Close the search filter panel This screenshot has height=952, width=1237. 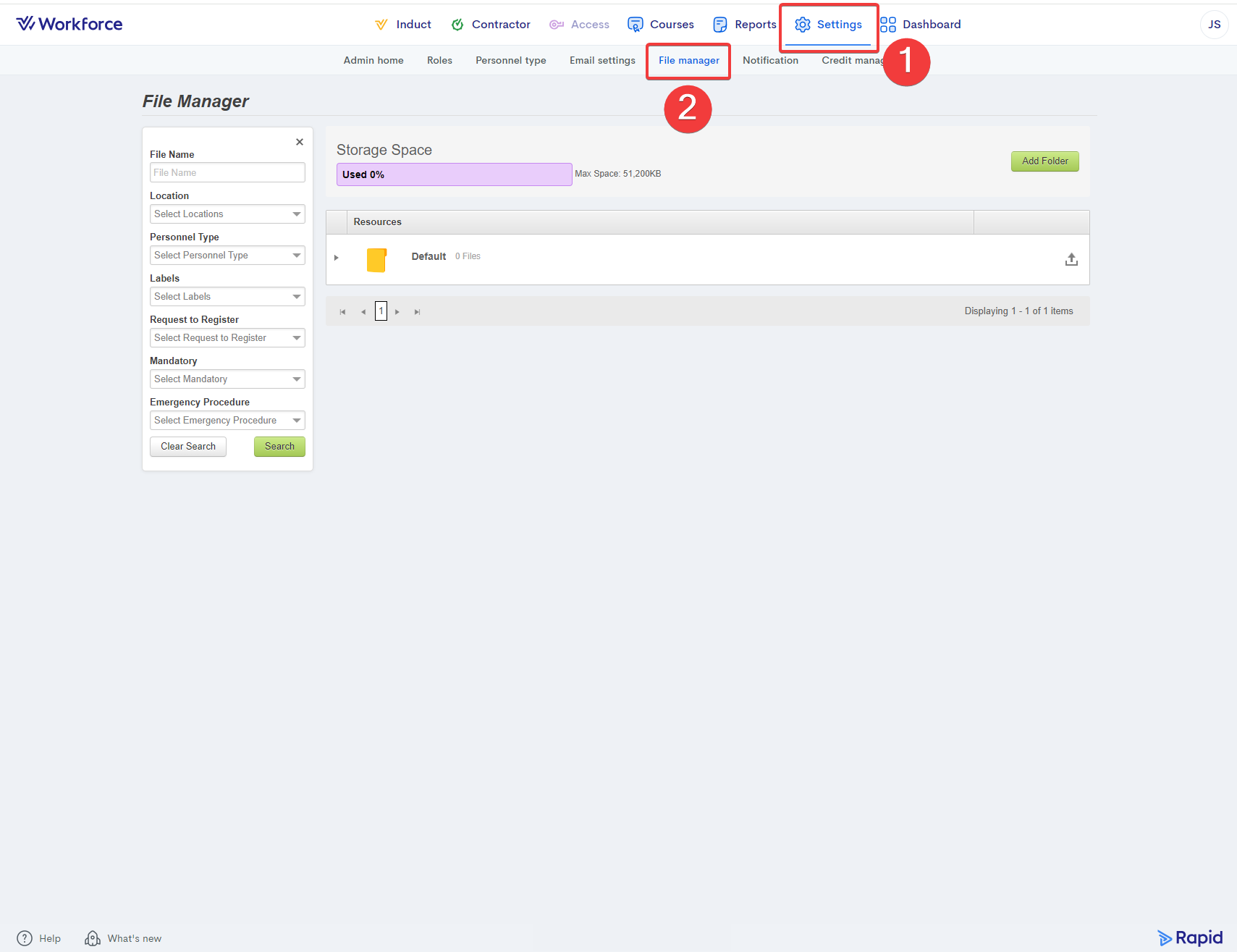(299, 142)
